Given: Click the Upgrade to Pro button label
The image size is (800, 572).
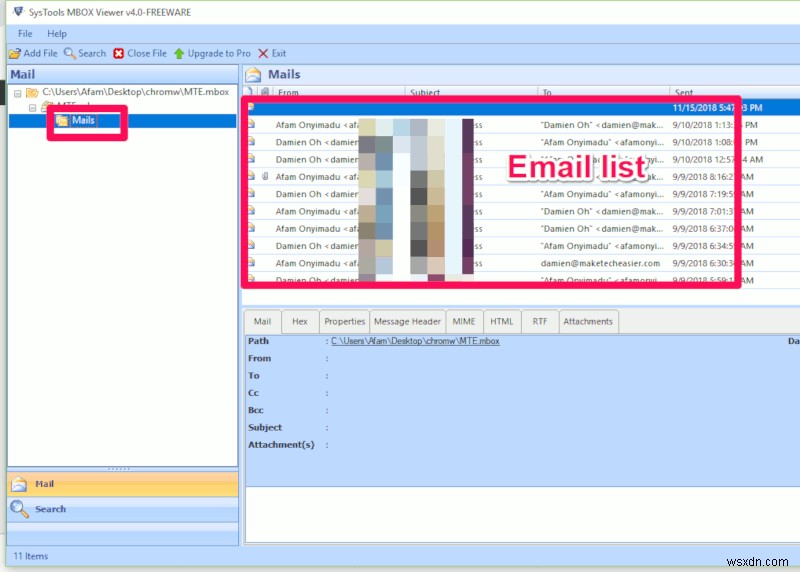Looking at the screenshot, I should (x=219, y=54).
